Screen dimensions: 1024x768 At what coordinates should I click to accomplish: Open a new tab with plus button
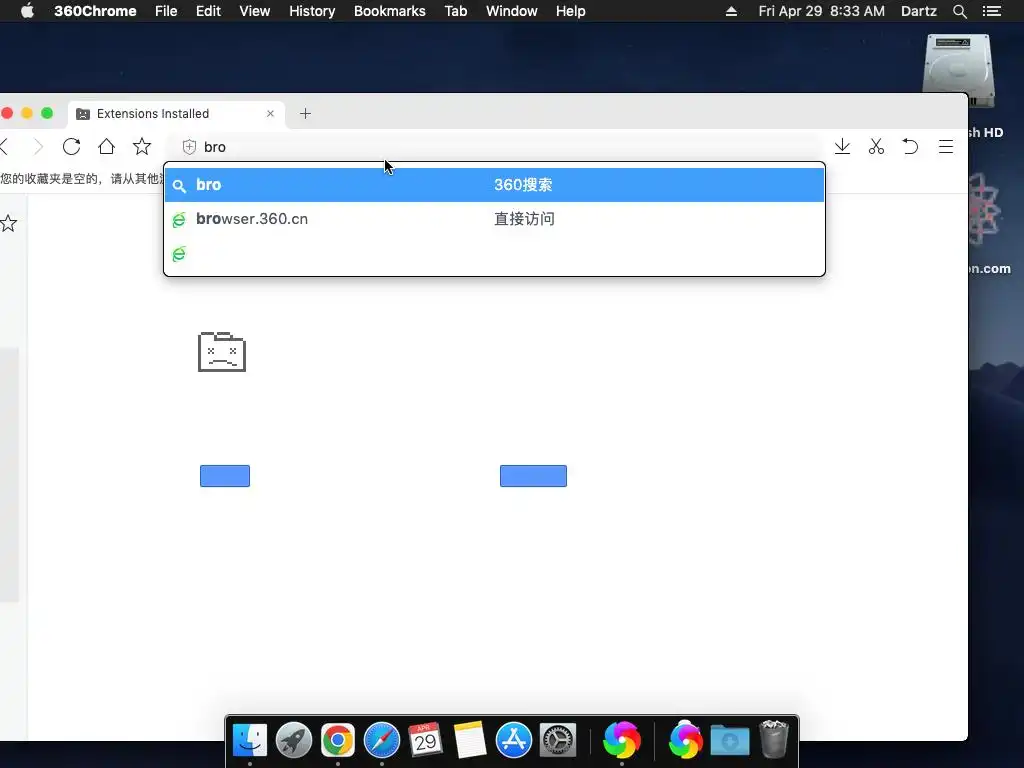(305, 114)
